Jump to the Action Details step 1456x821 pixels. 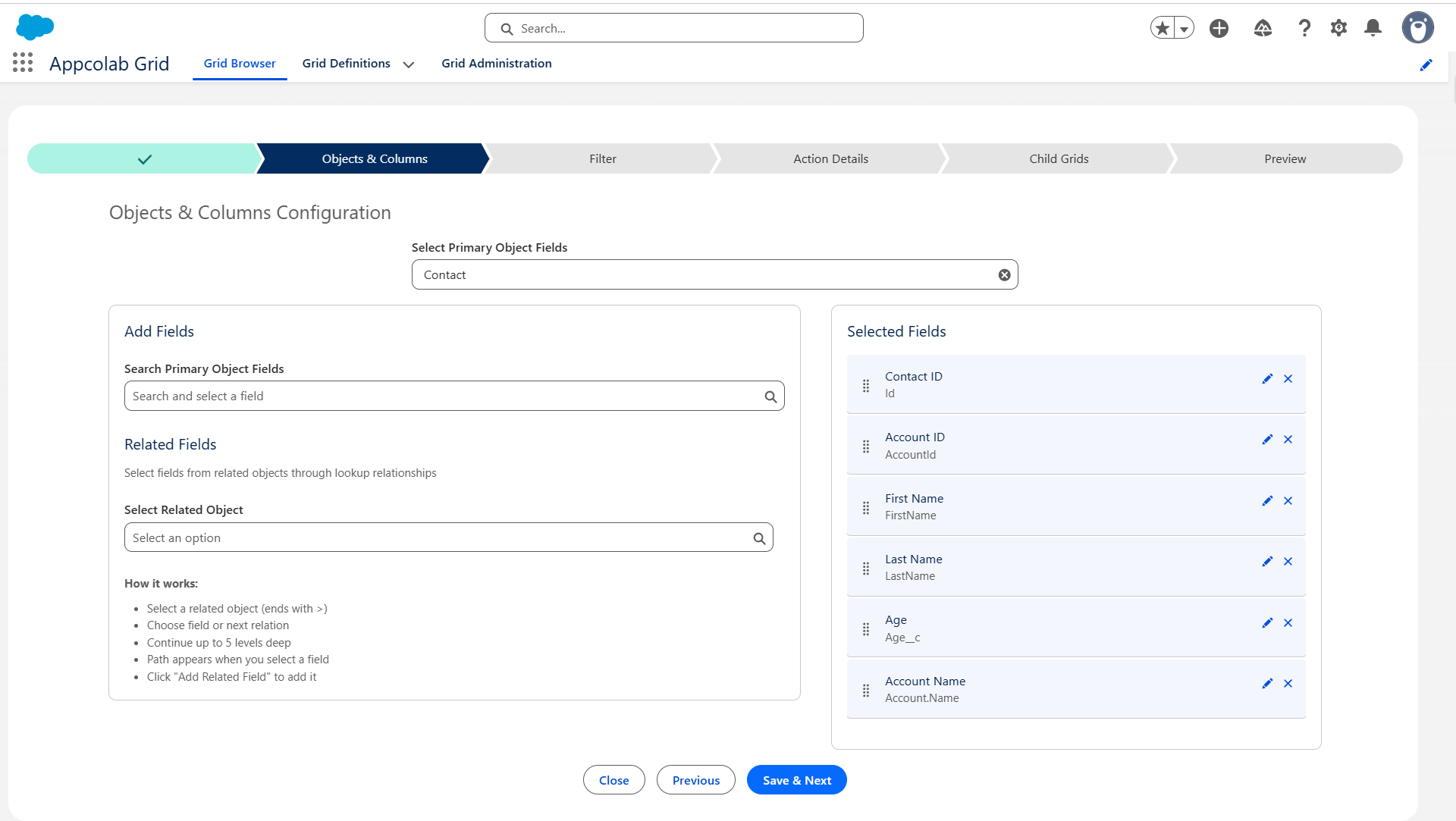pos(831,158)
